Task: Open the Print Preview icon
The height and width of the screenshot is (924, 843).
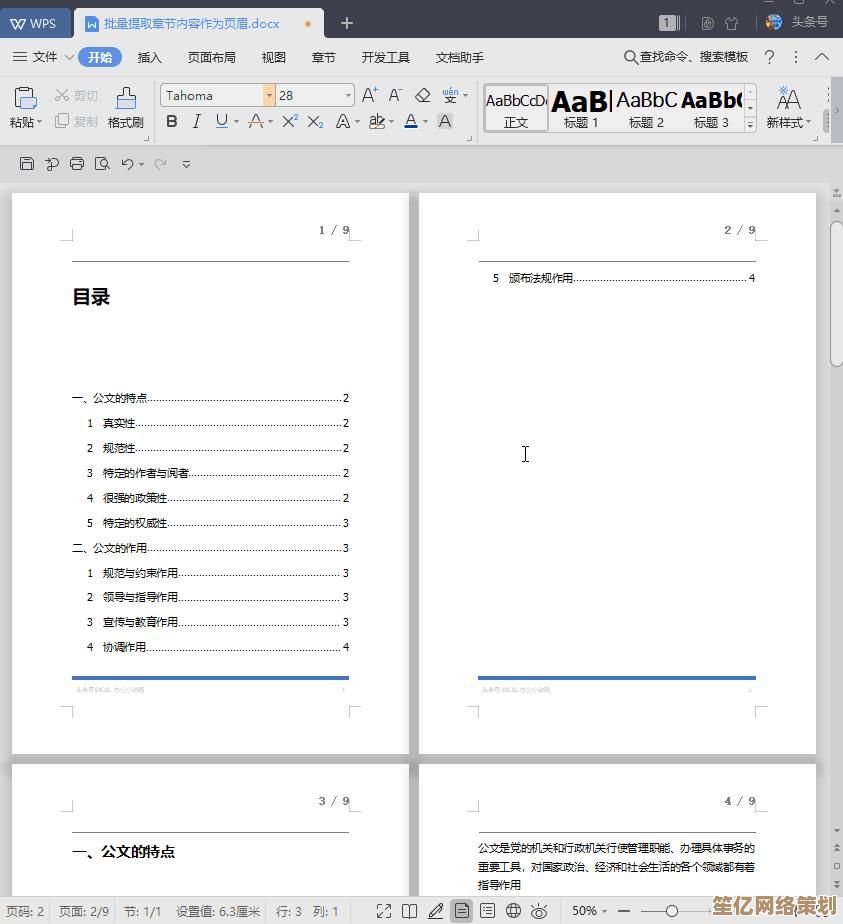Action: pos(103,164)
